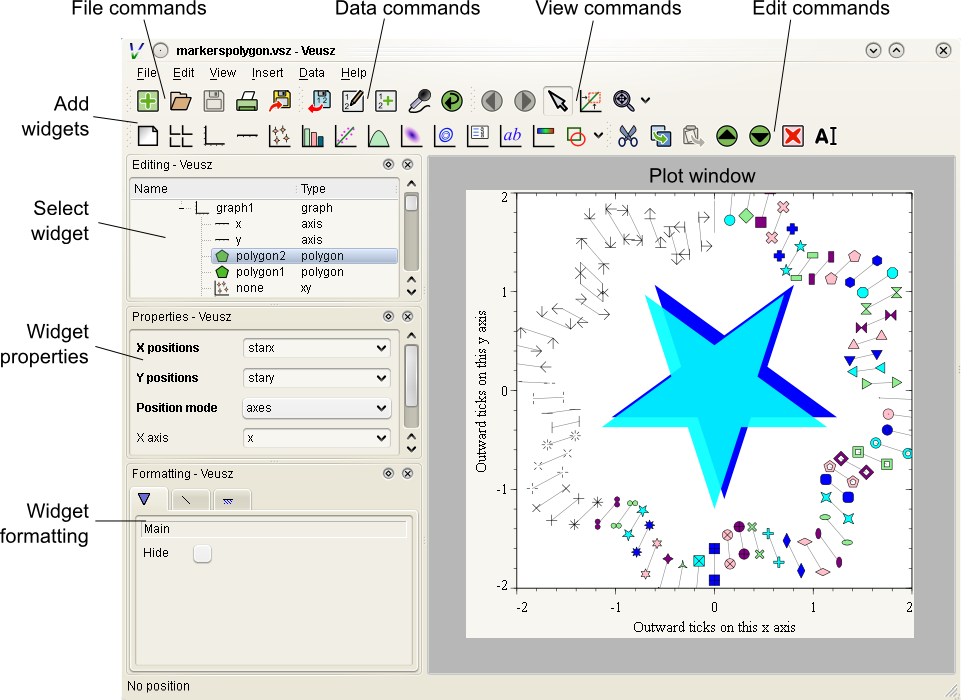Cut the selected widget with scissors icon

[628, 136]
